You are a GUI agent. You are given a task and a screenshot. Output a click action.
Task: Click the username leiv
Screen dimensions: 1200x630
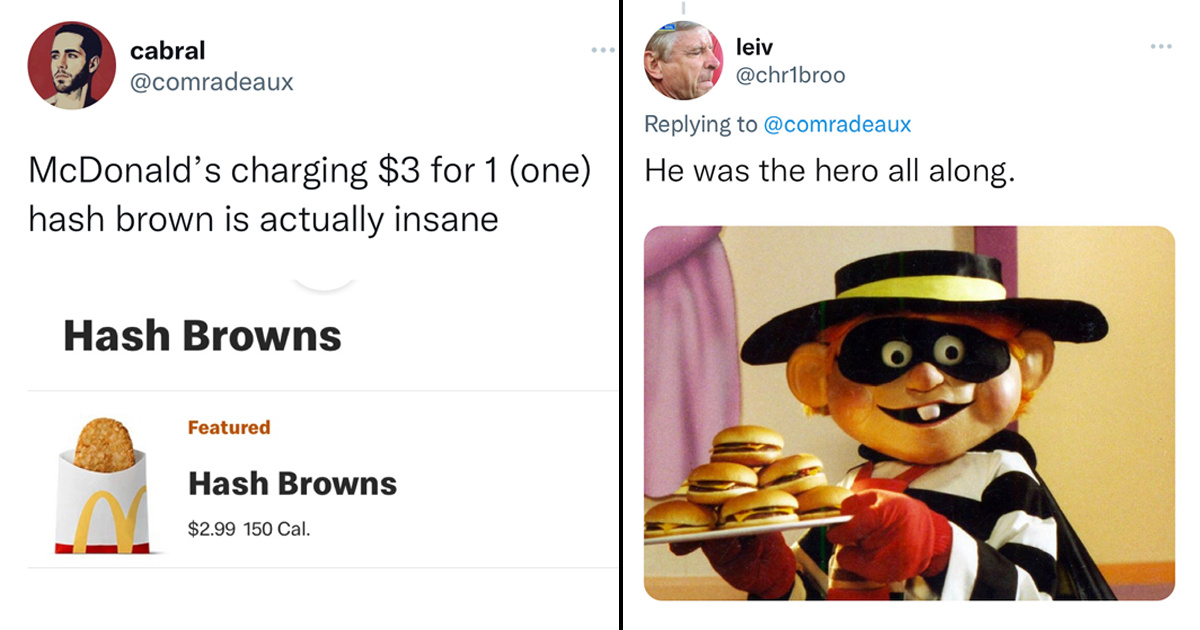click(752, 46)
